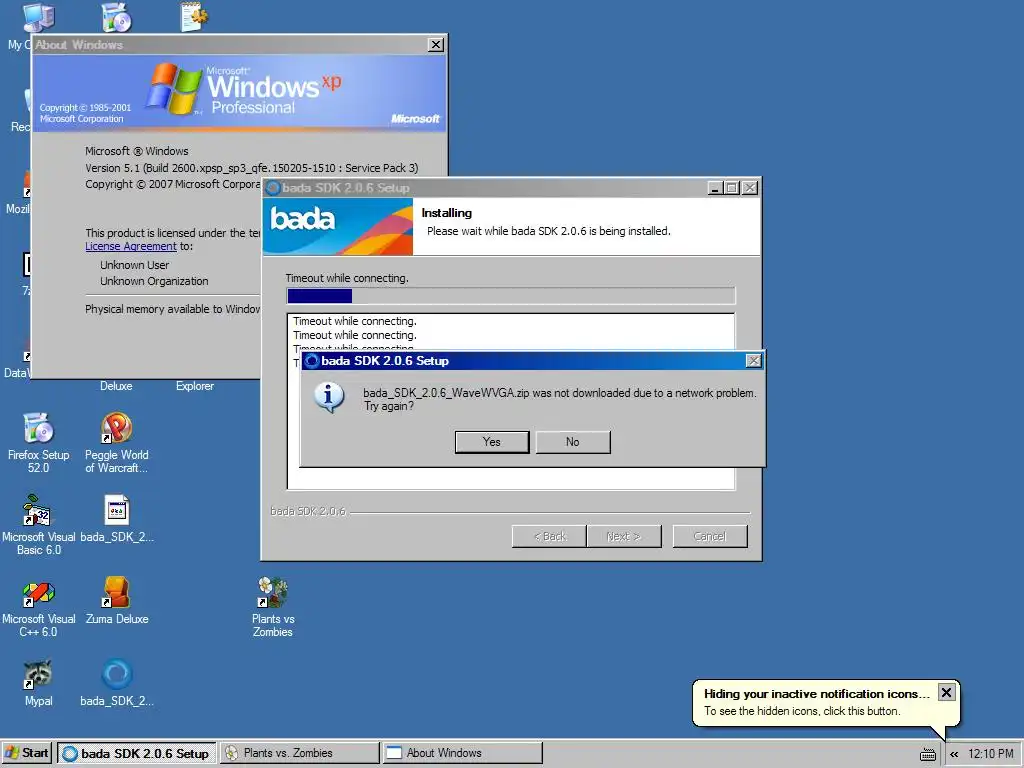Click the keyboard icon in system tray
The height and width of the screenshot is (768, 1024).
927,754
